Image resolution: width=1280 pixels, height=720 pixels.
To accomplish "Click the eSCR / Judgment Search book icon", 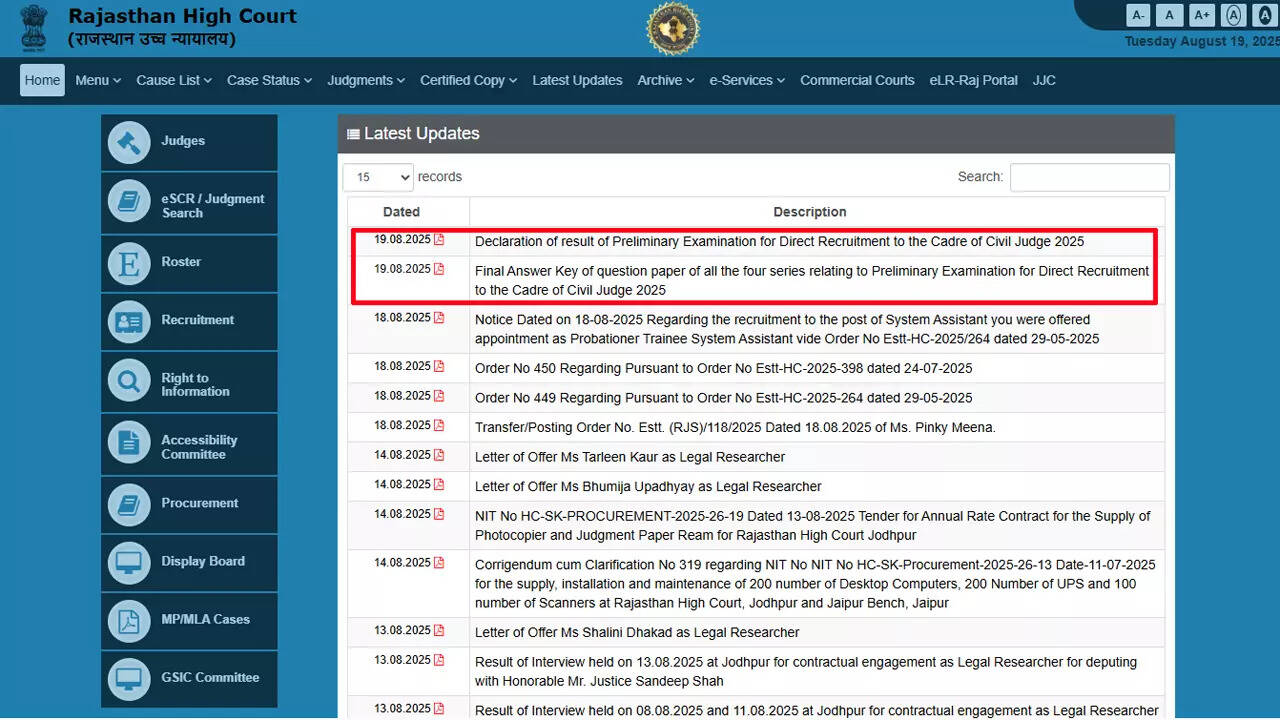I will click(129, 202).
